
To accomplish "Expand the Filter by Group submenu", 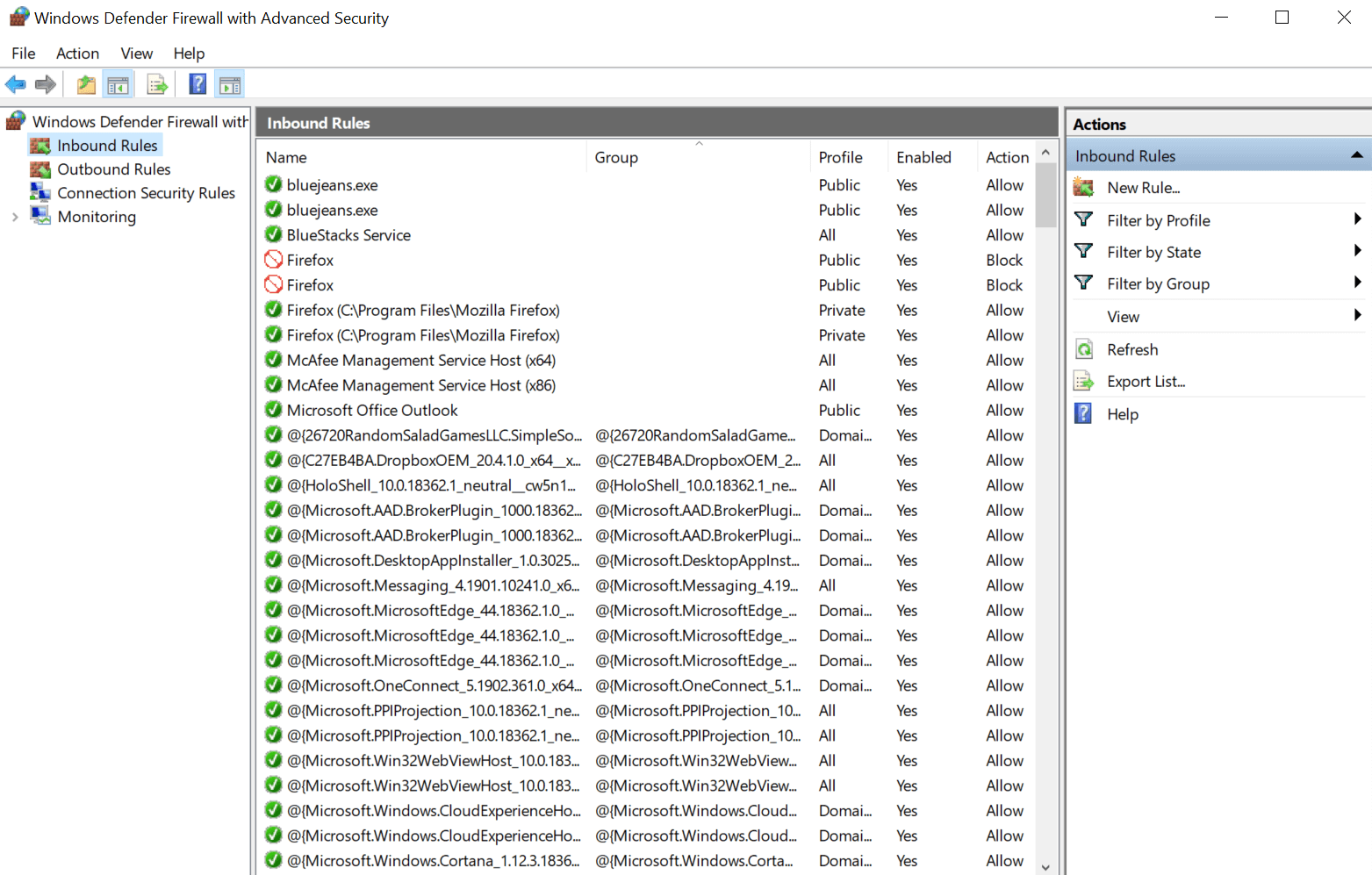I will coord(1358,283).
